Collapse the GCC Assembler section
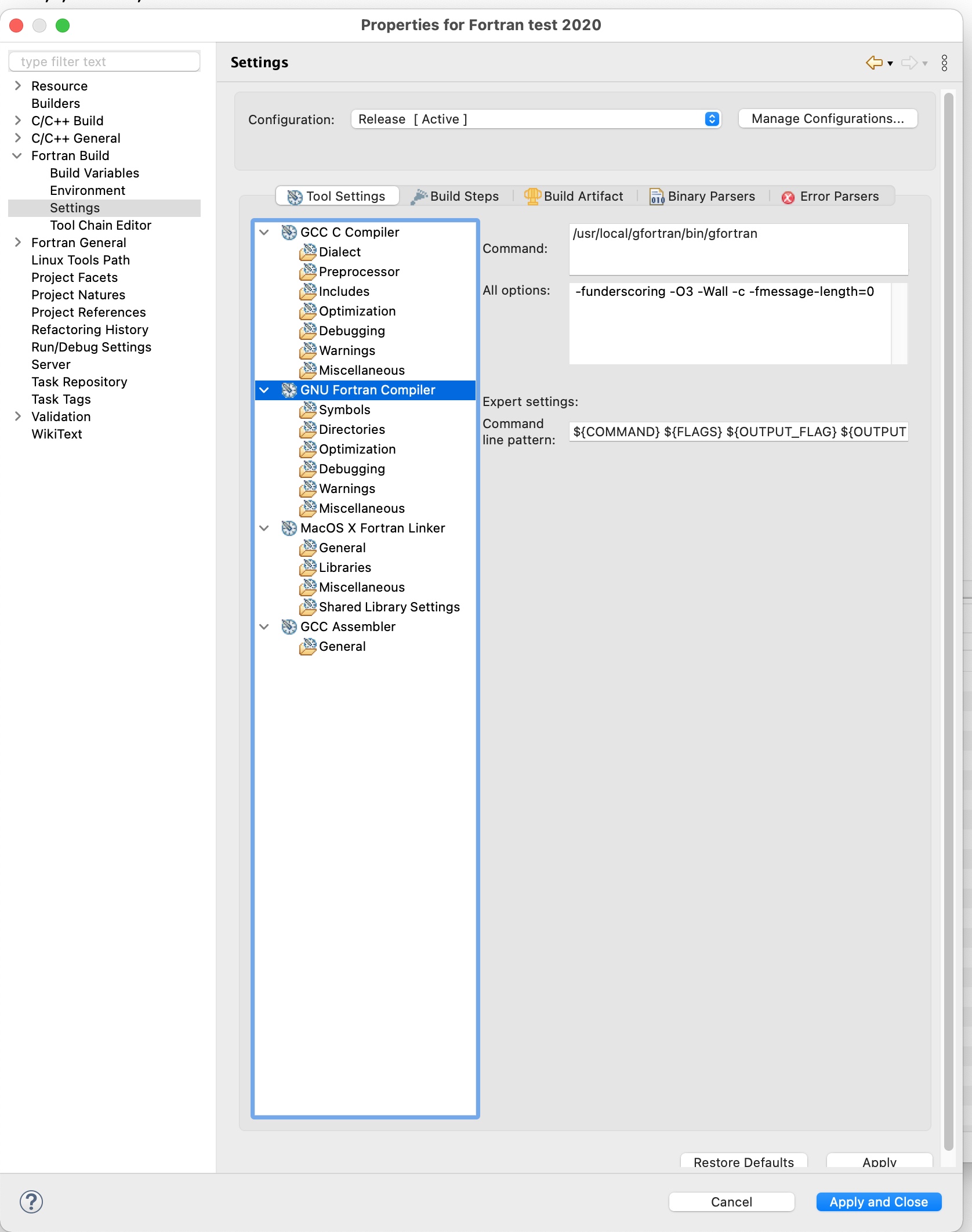This screenshot has height=1232, width=972. tap(264, 626)
